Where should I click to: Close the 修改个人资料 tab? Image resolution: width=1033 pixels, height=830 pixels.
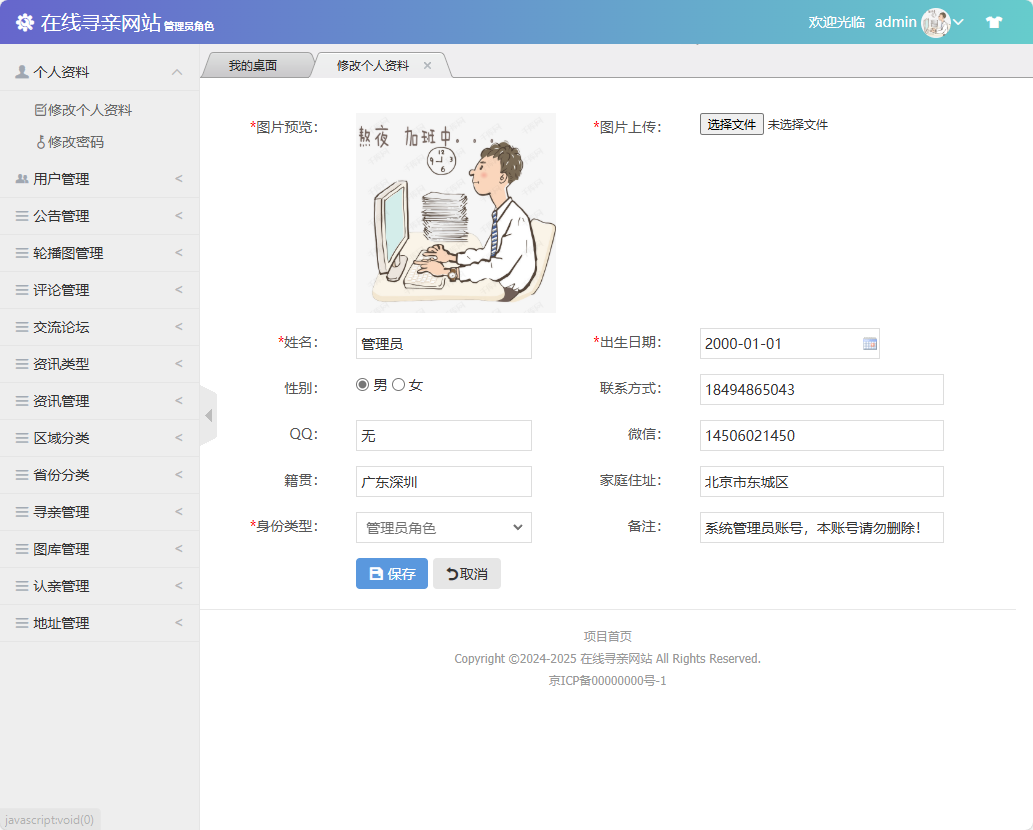(427, 63)
